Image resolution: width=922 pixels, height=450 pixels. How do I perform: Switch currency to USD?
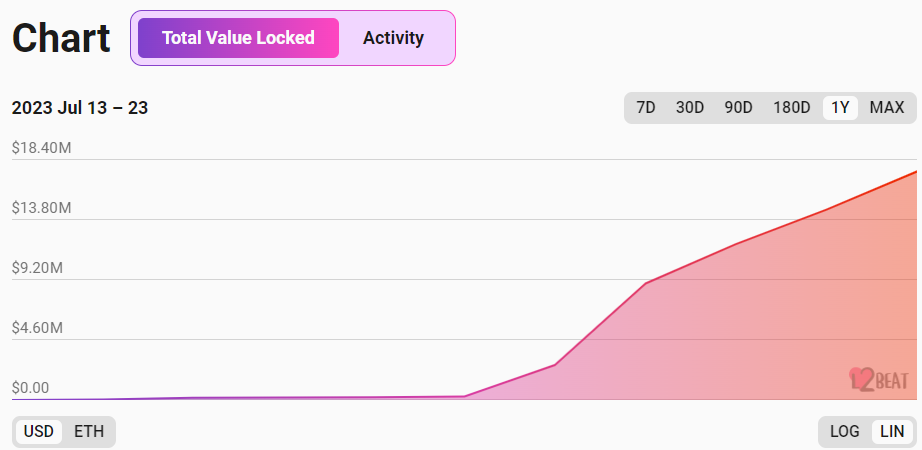39,432
